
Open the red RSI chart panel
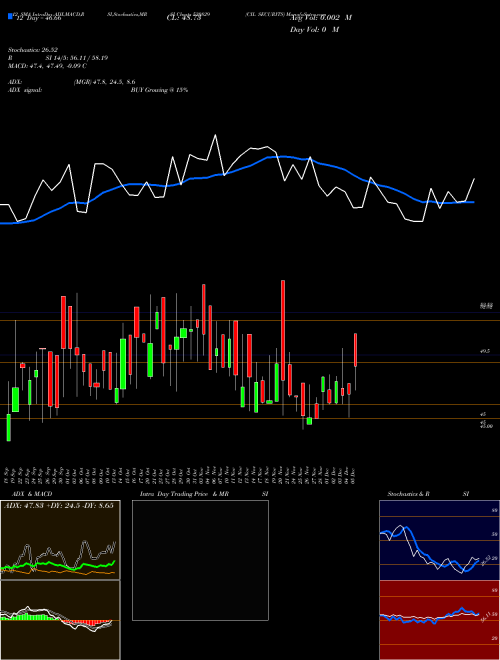pyautogui.click(x=439, y=620)
